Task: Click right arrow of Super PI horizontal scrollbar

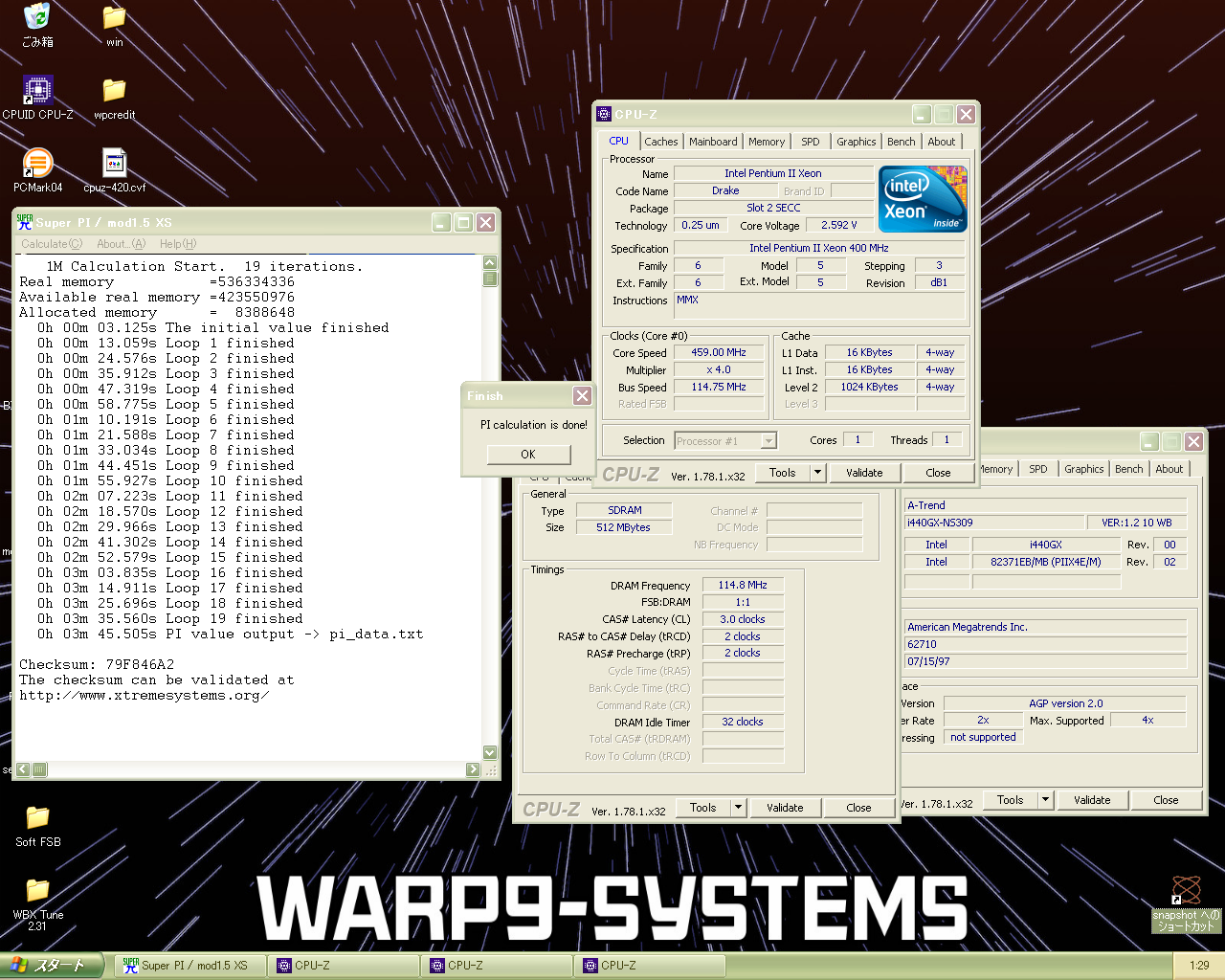Action: click(x=473, y=769)
